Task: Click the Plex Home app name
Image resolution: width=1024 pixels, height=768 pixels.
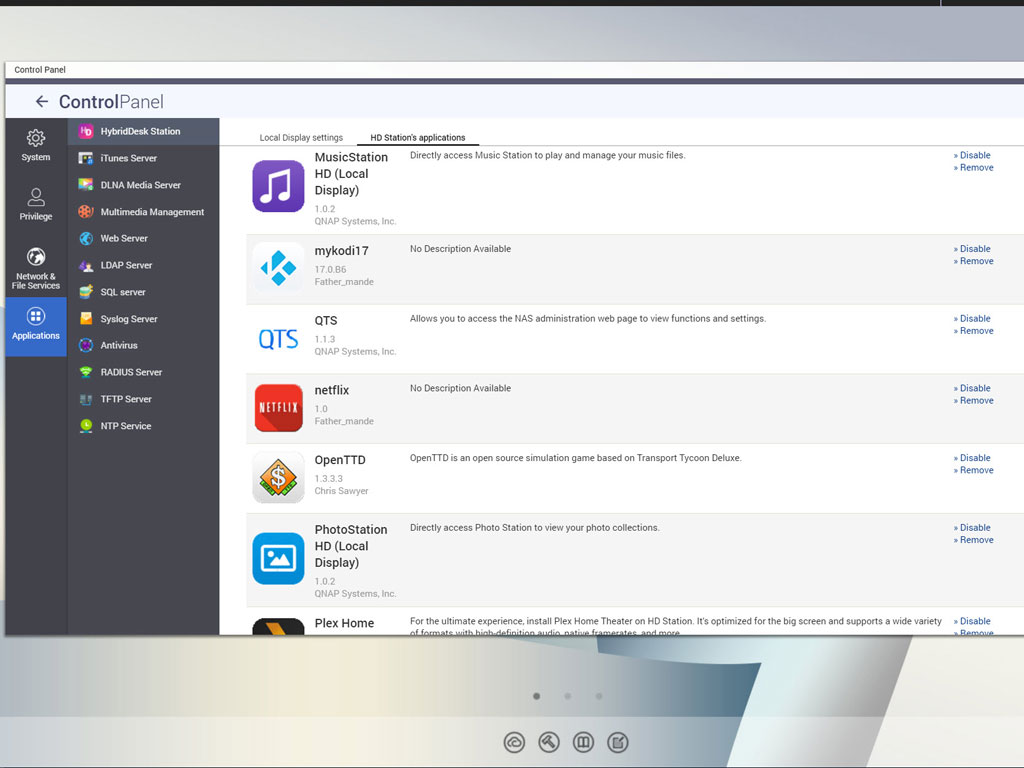Action: tap(344, 623)
